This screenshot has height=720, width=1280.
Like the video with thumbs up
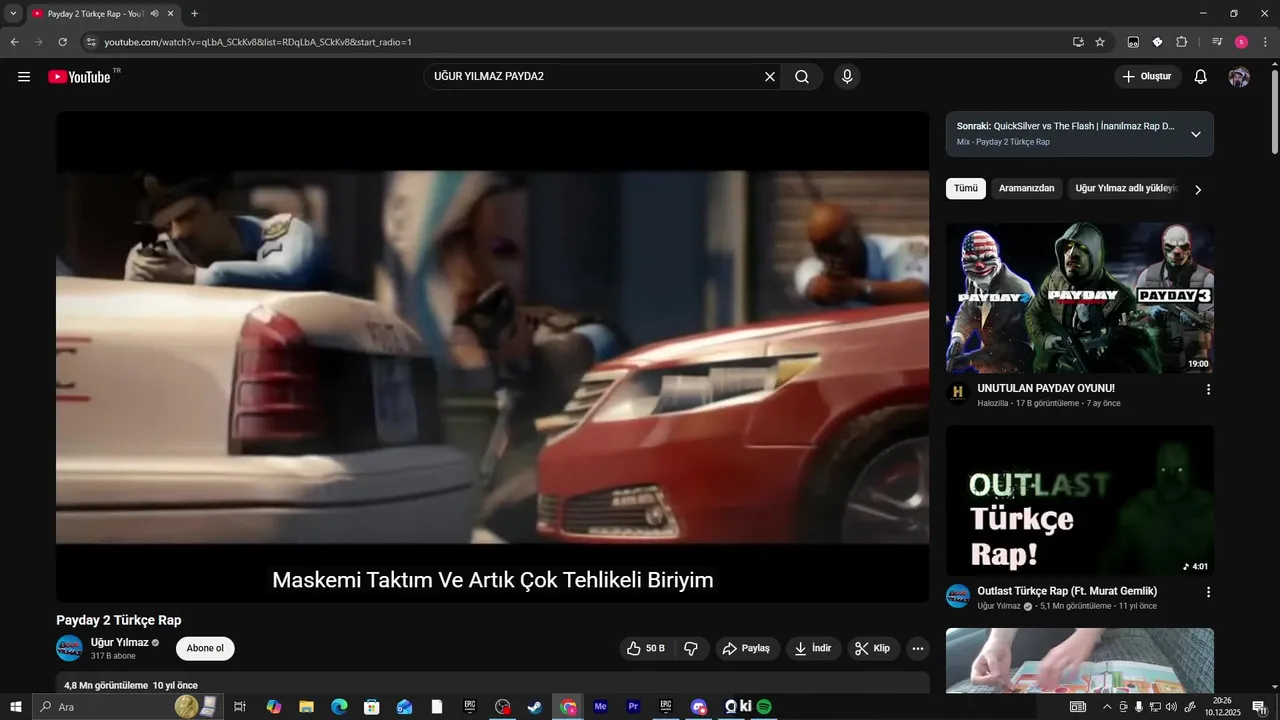[646, 648]
